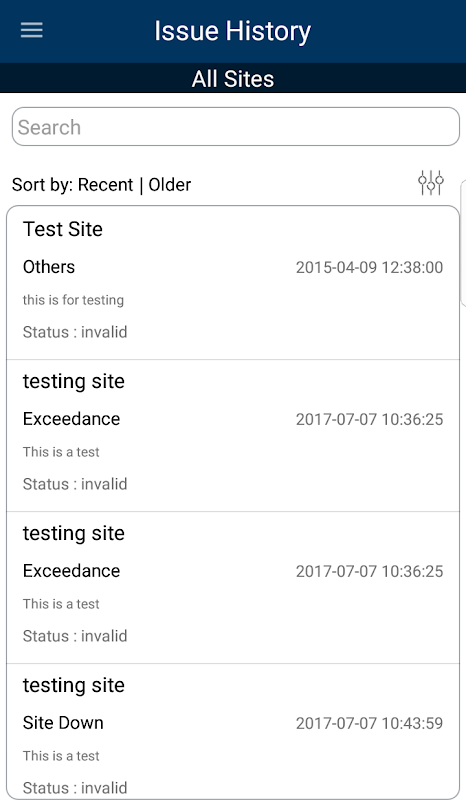466x800 pixels.
Task: Tap the first 2017-07-07 10:36:25 timestamp
Action: coord(370,419)
